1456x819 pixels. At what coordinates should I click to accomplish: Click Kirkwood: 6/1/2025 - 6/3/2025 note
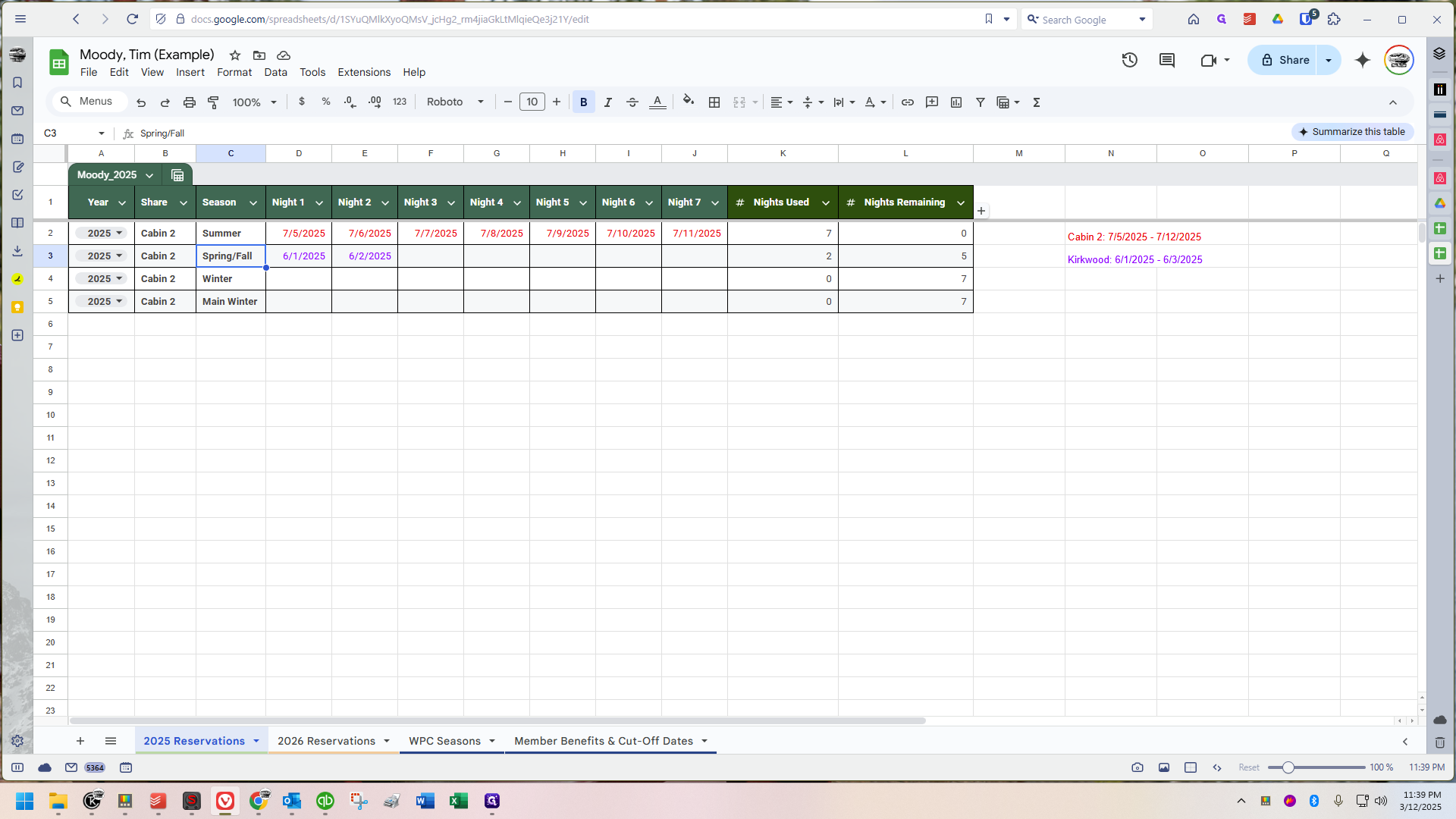1135,259
